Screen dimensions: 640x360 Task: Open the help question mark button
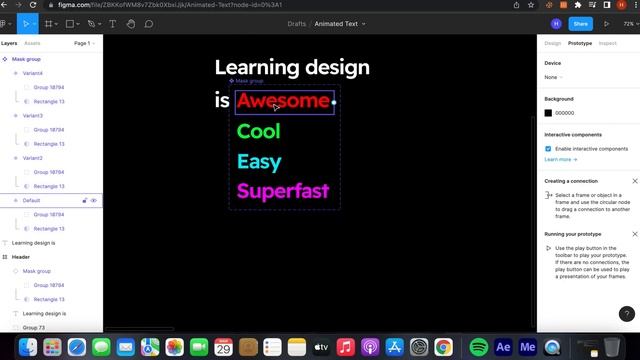tap(627, 314)
